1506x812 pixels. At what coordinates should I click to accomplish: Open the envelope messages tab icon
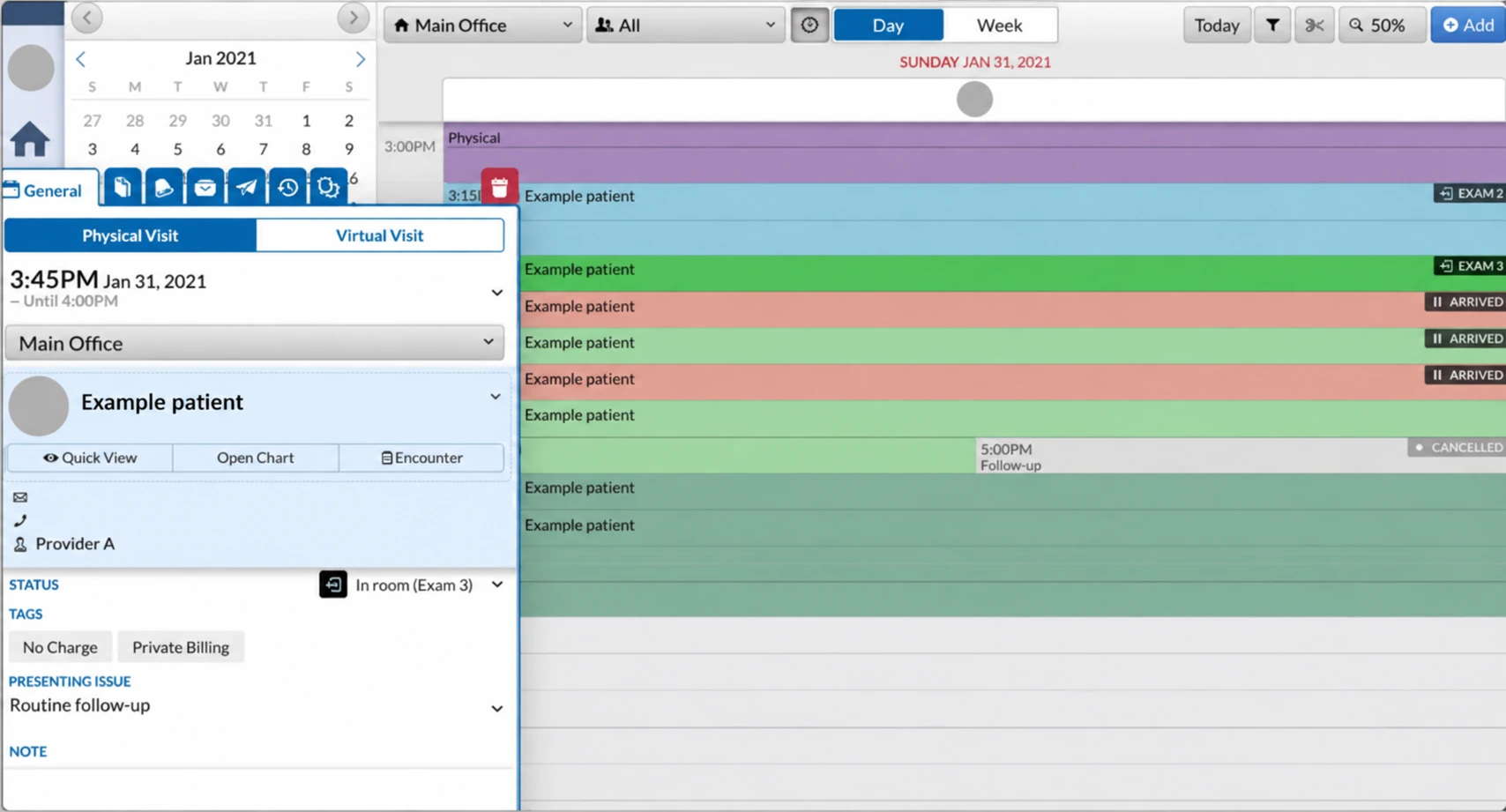[x=205, y=187]
